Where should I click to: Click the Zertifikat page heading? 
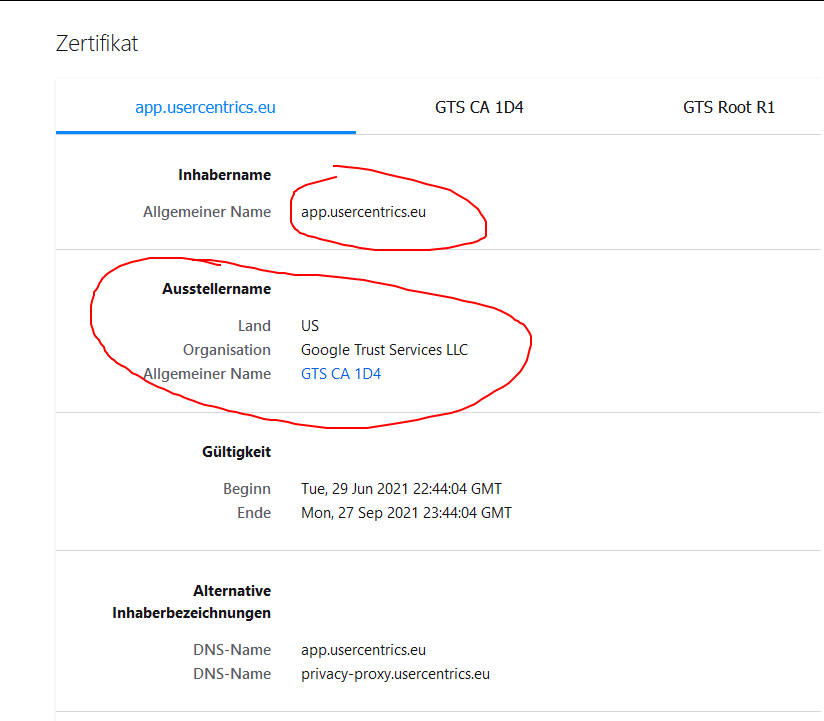point(97,43)
